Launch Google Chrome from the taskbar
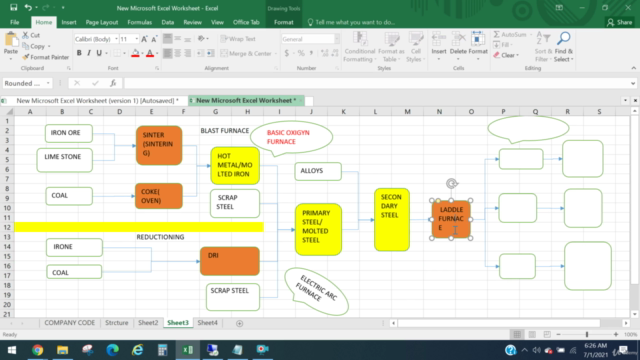Screen dimensions: 640x360 pyautogui.click(x=38, y=350)
